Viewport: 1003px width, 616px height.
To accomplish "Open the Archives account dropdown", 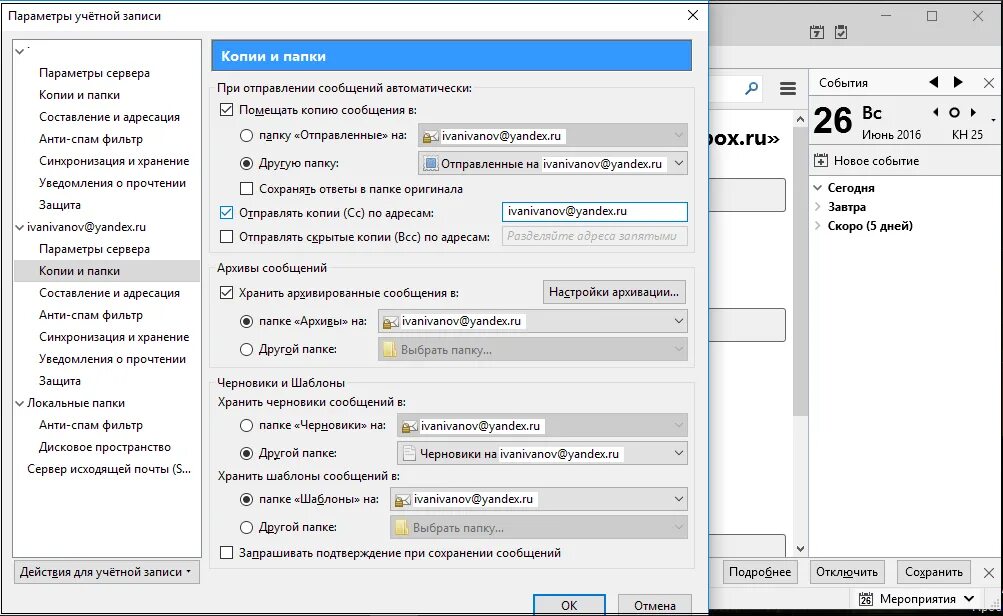I will click(x=533, y=321).
